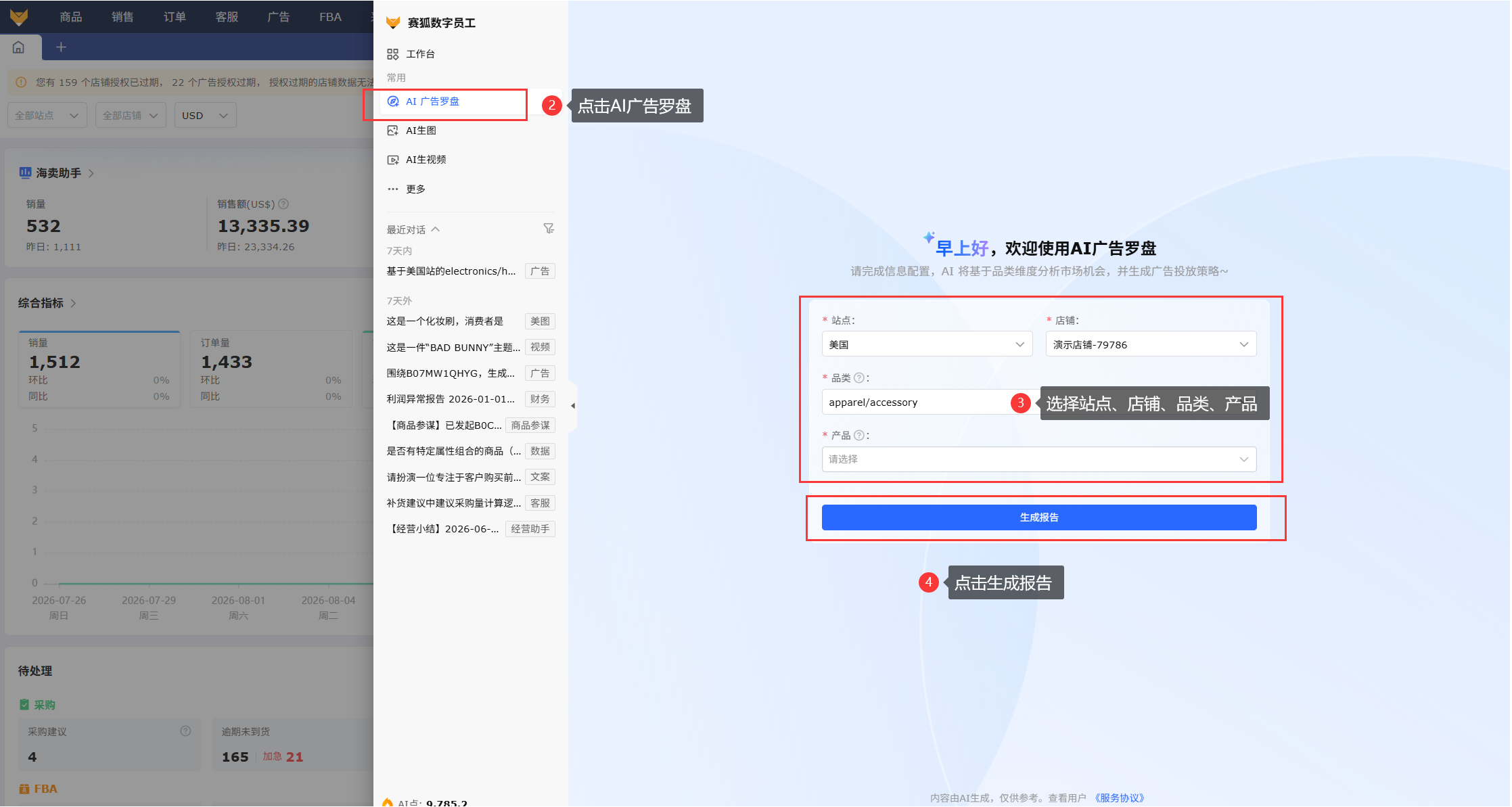Open the 订单 menu

[175, 17]
